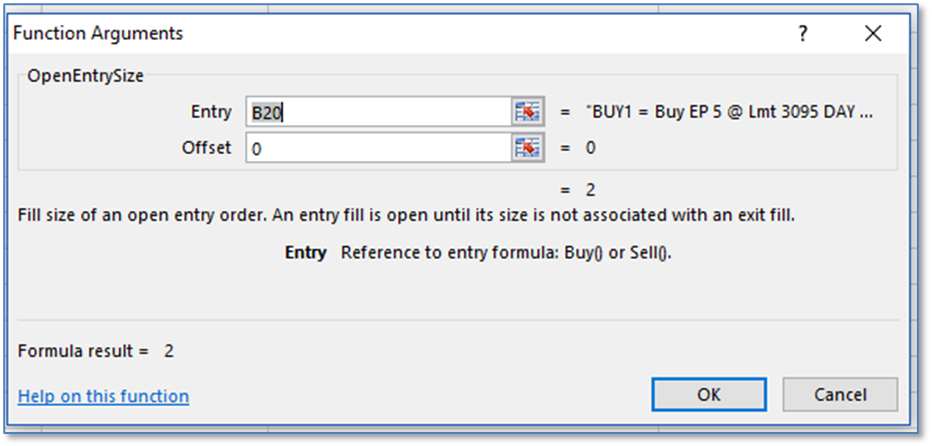The height and width of the screenshot is (446, 932).
Task: Click the range selector icon beside Entry field
Action: (527, 112)
